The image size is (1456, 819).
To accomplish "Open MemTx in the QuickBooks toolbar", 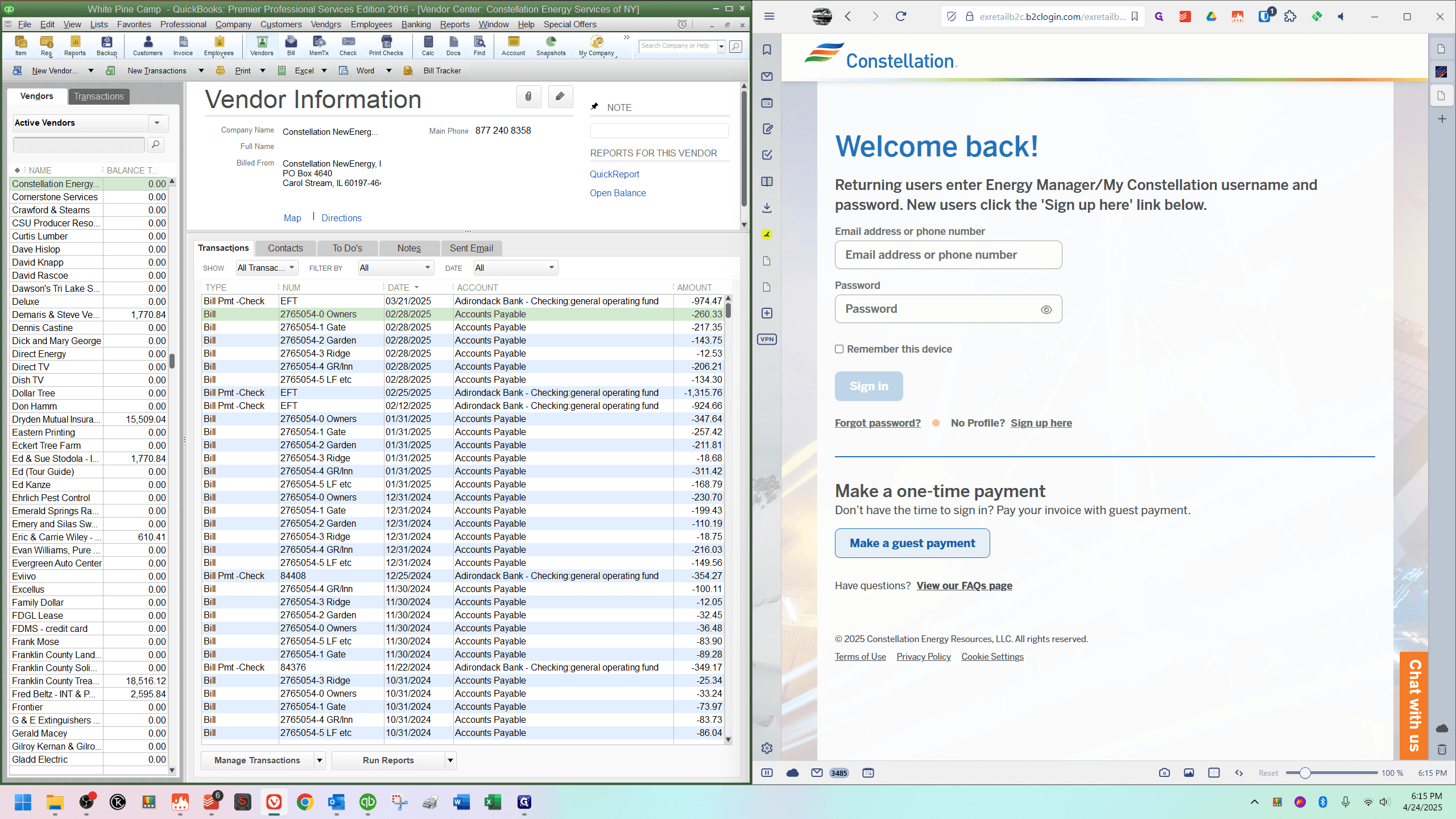I will pos(318,45).
